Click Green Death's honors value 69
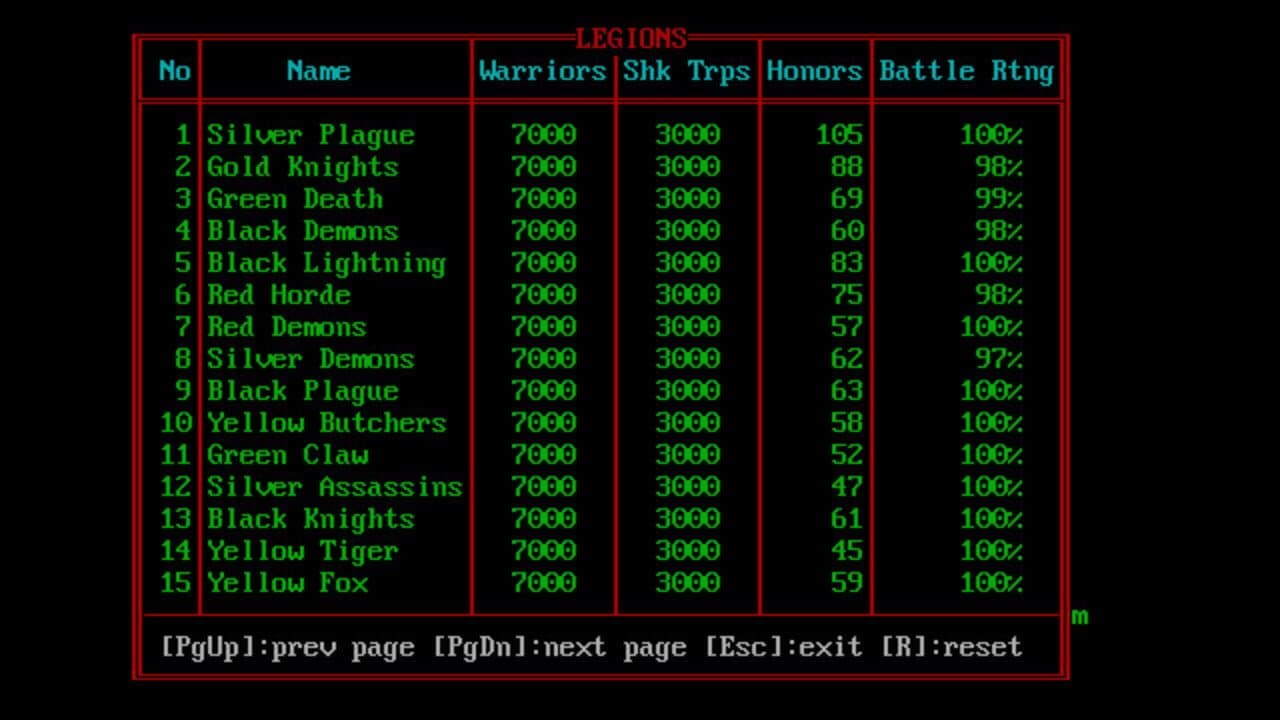This screenshot has width=1280, height=720. 847,199
